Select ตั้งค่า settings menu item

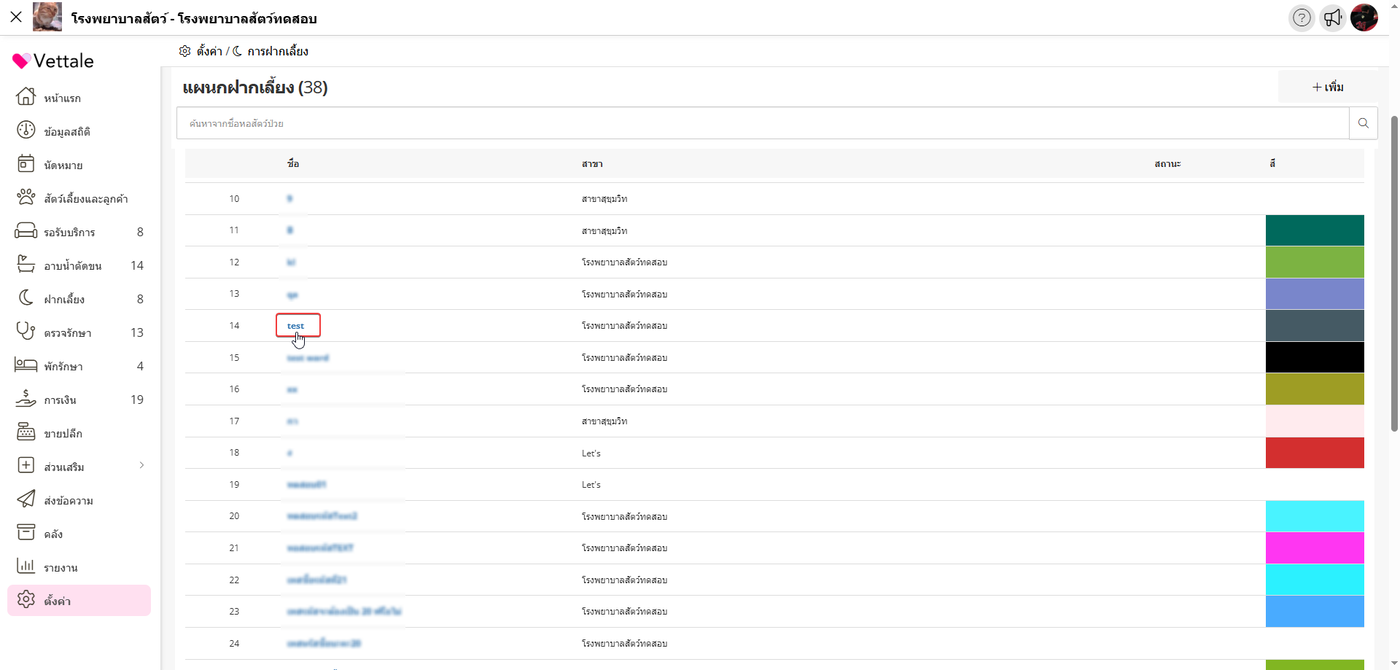57,601
